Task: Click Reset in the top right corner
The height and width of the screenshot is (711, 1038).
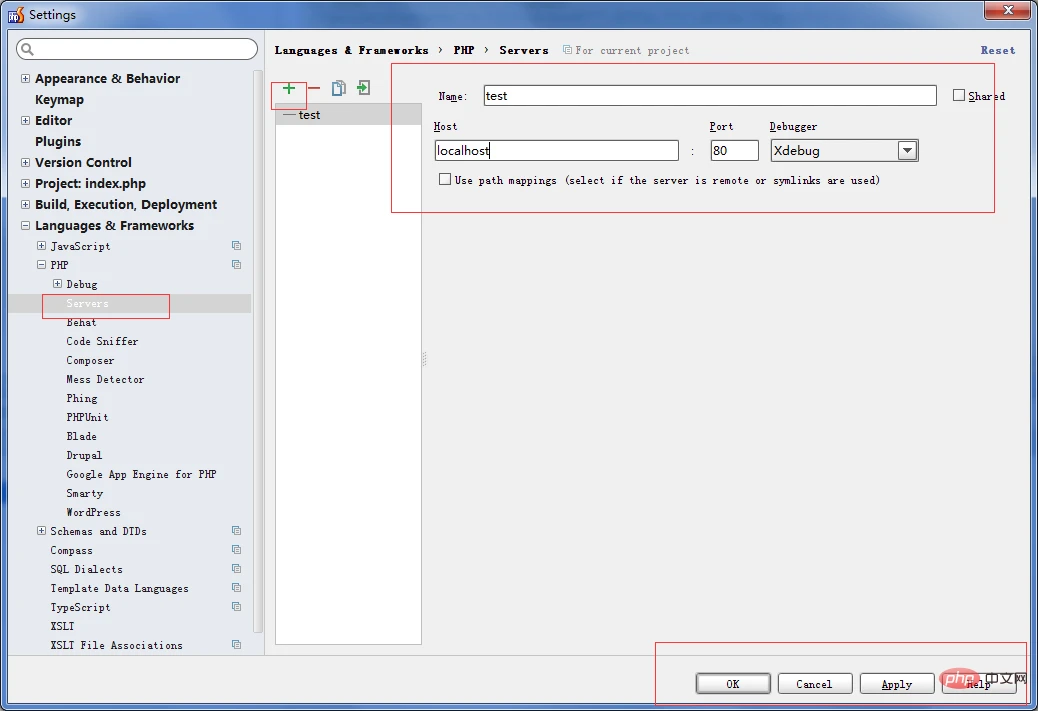Action: pos(997,50)
